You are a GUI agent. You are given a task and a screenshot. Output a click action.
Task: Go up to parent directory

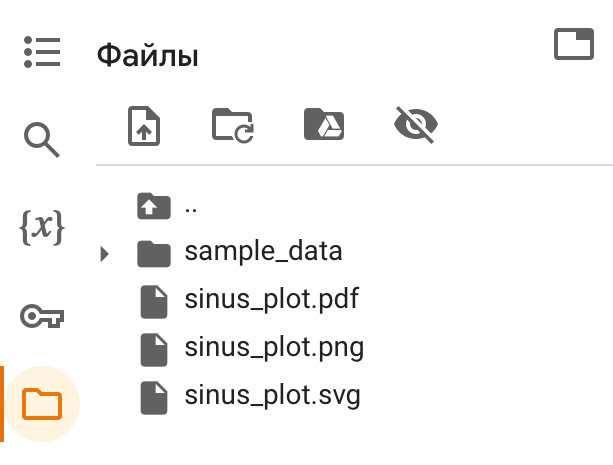tap(190, 207)
